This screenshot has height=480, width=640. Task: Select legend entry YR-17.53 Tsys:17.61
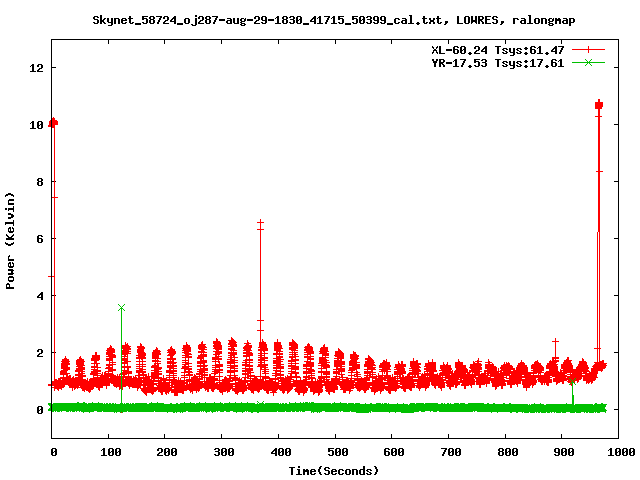click(498, 63)
